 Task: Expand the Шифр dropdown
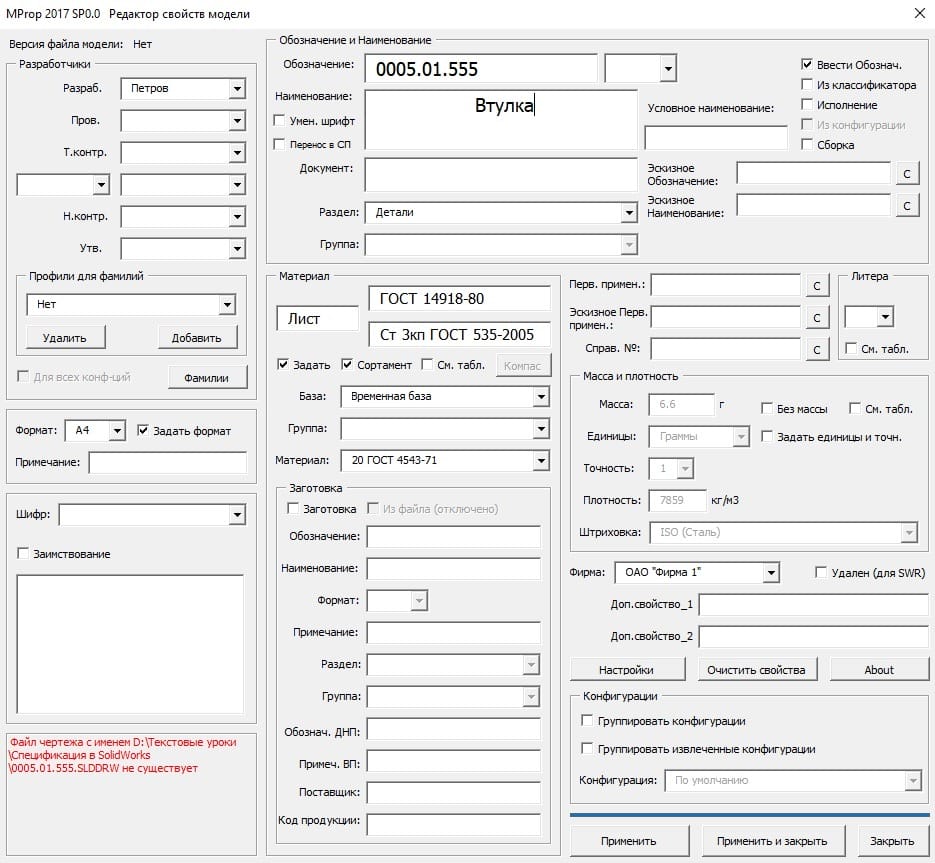(x=237, y=515)
